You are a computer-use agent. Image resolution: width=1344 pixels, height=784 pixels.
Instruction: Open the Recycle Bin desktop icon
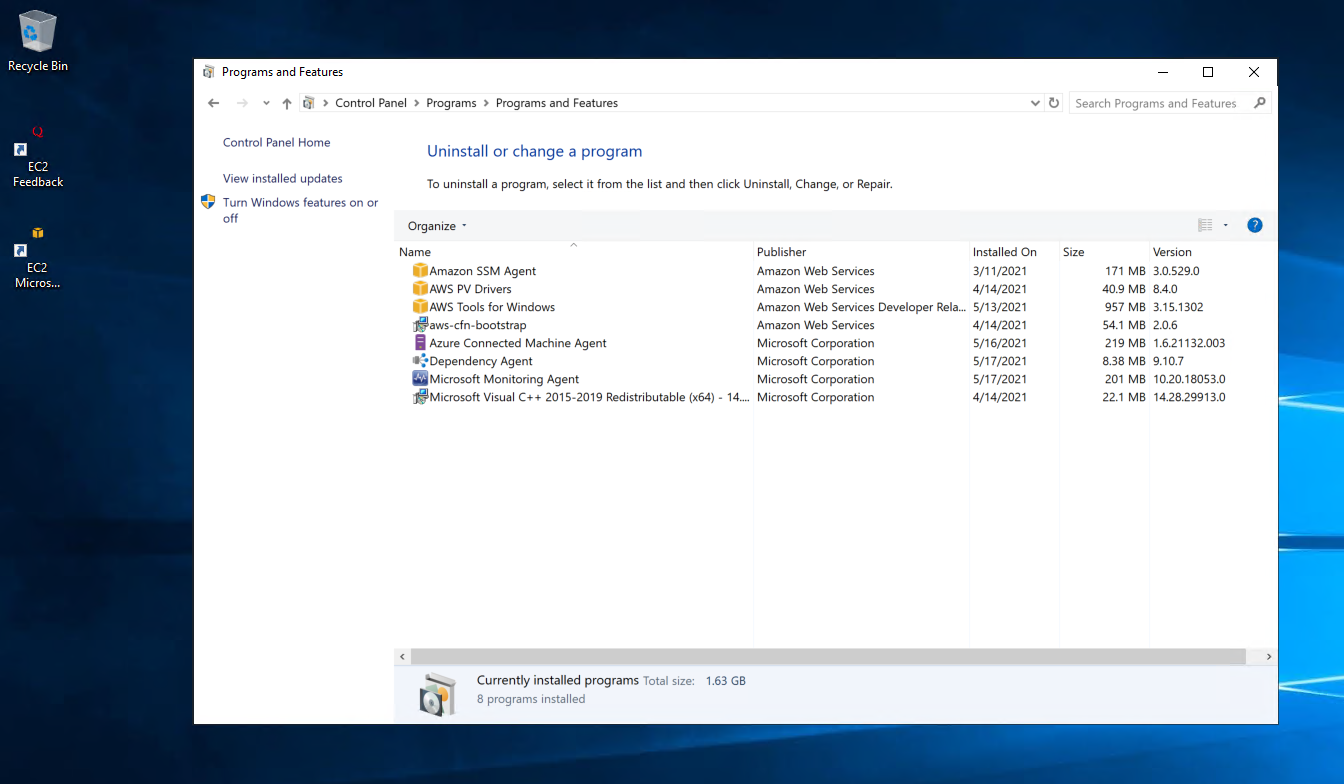coord(38,41)
